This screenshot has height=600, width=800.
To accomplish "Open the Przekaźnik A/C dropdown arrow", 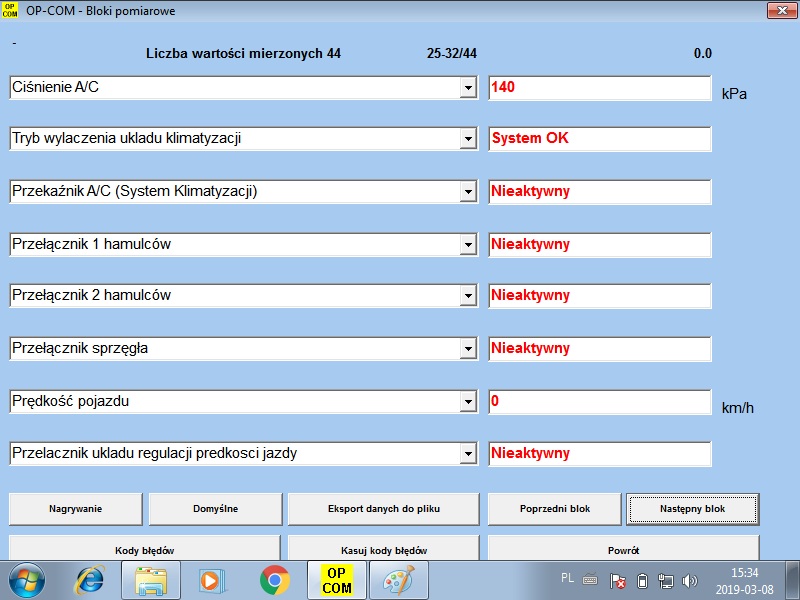I will tap(467, 192).
